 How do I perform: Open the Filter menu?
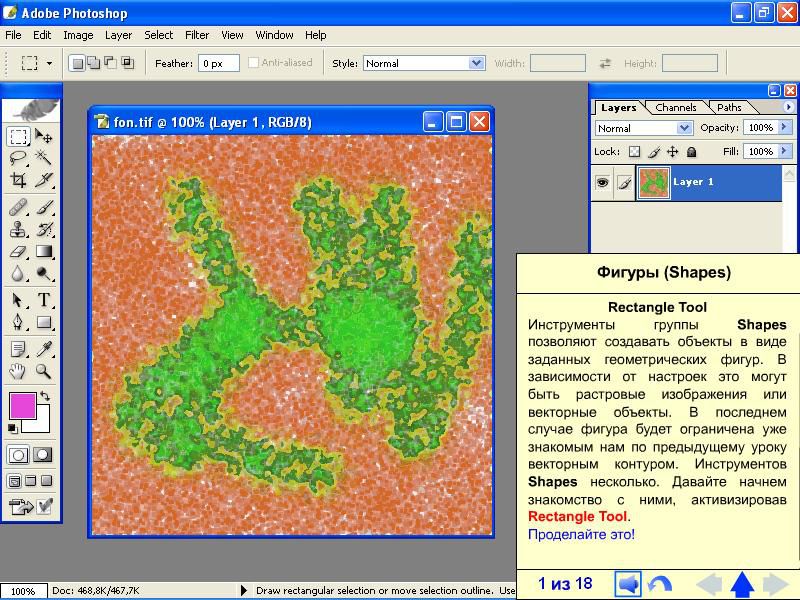[197, 35]
